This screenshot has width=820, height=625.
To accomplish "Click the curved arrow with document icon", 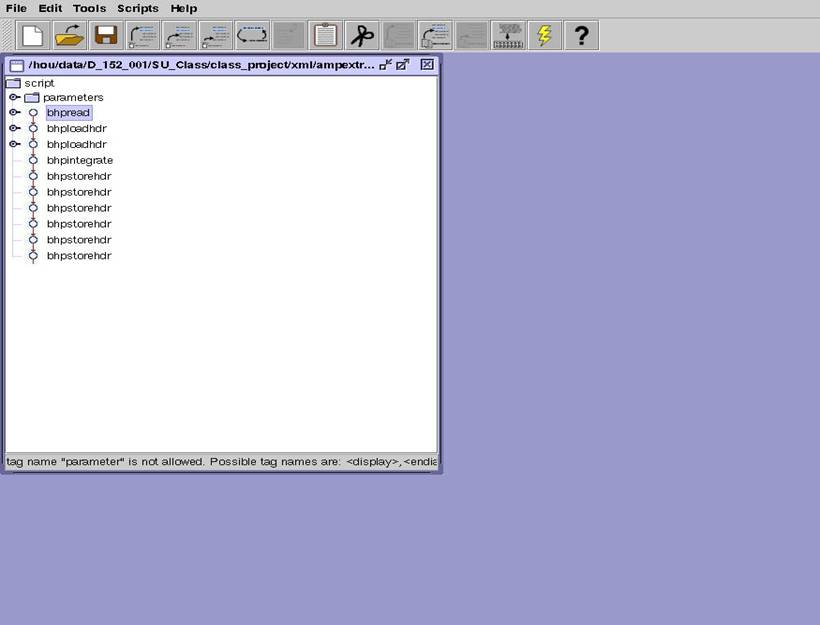I will pos(435,36).
